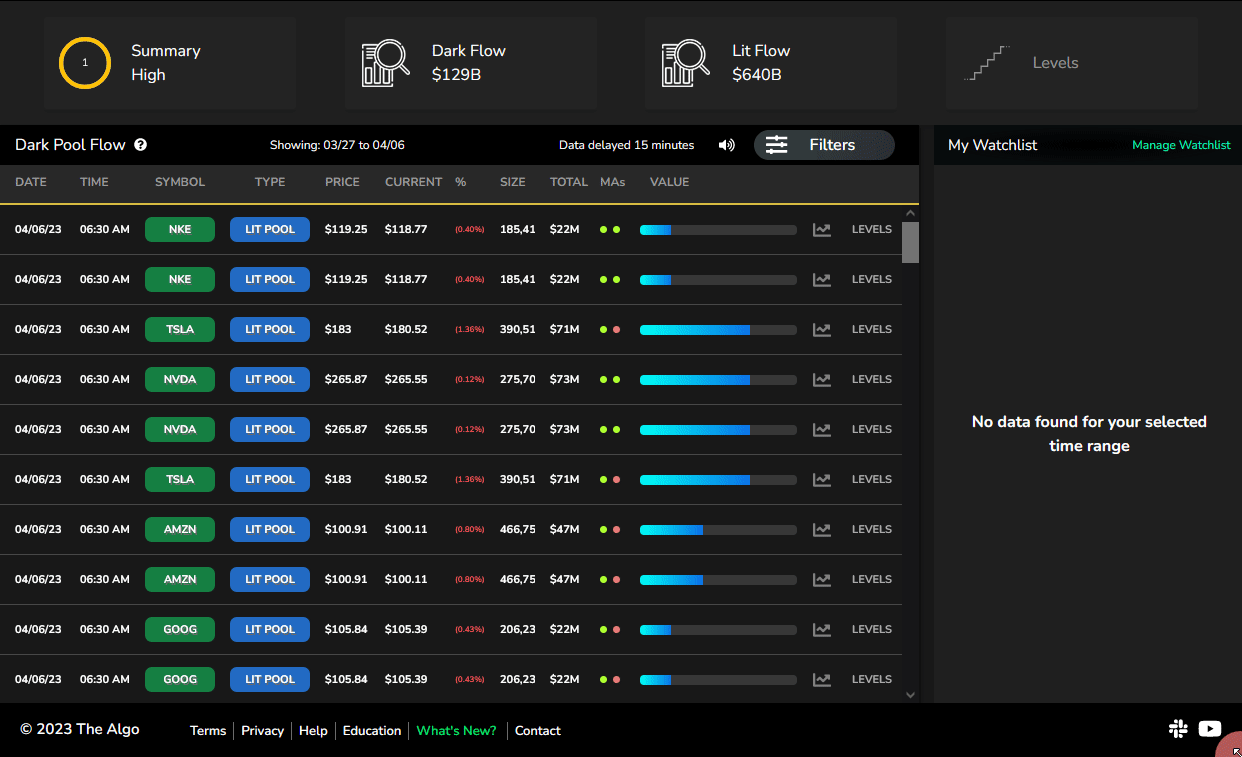Select the first TSLA symbol badge
This screenshot has width=1242, height=757.
pos(180,329)
